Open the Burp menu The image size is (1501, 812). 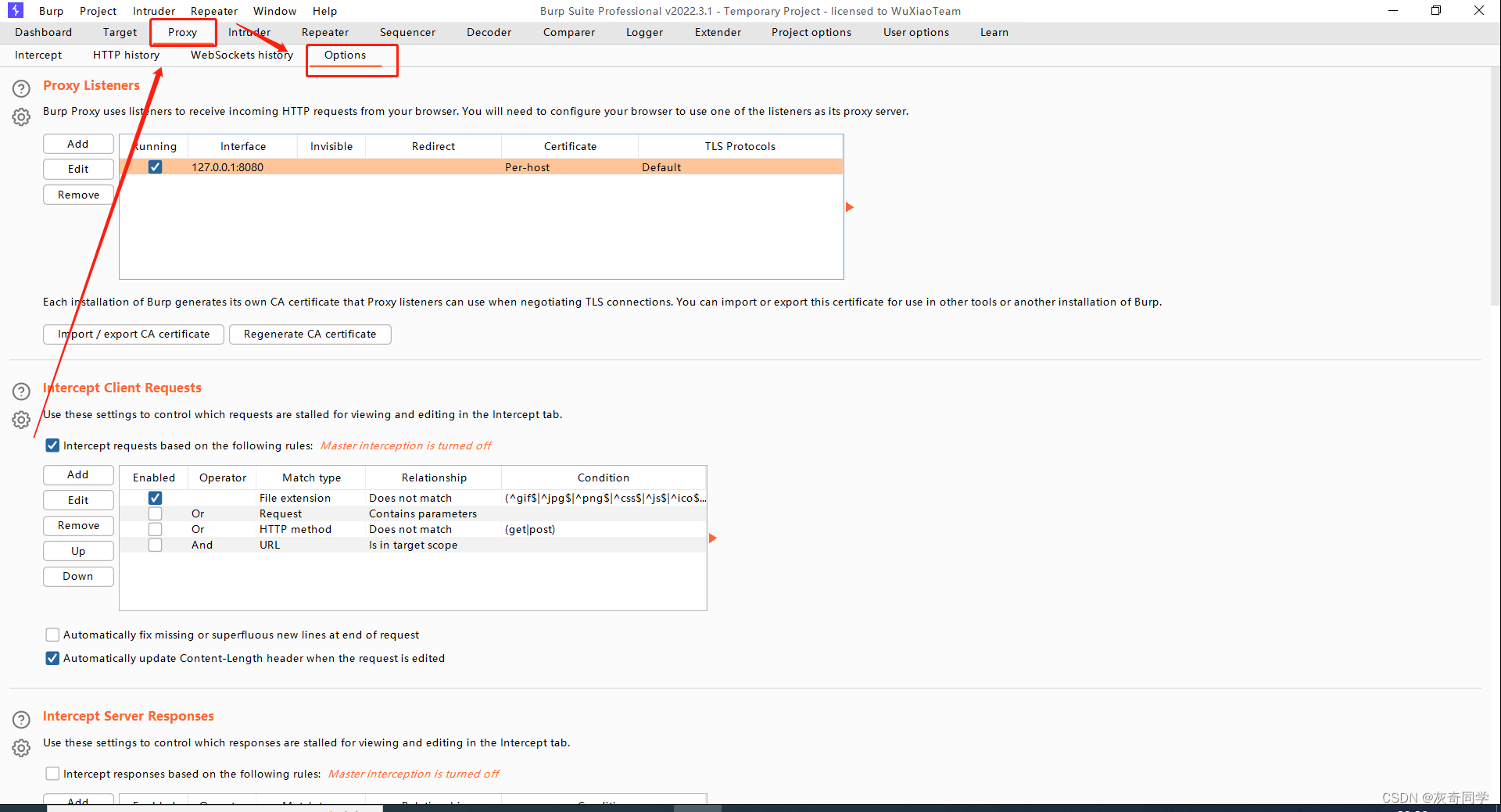point(51,11)
